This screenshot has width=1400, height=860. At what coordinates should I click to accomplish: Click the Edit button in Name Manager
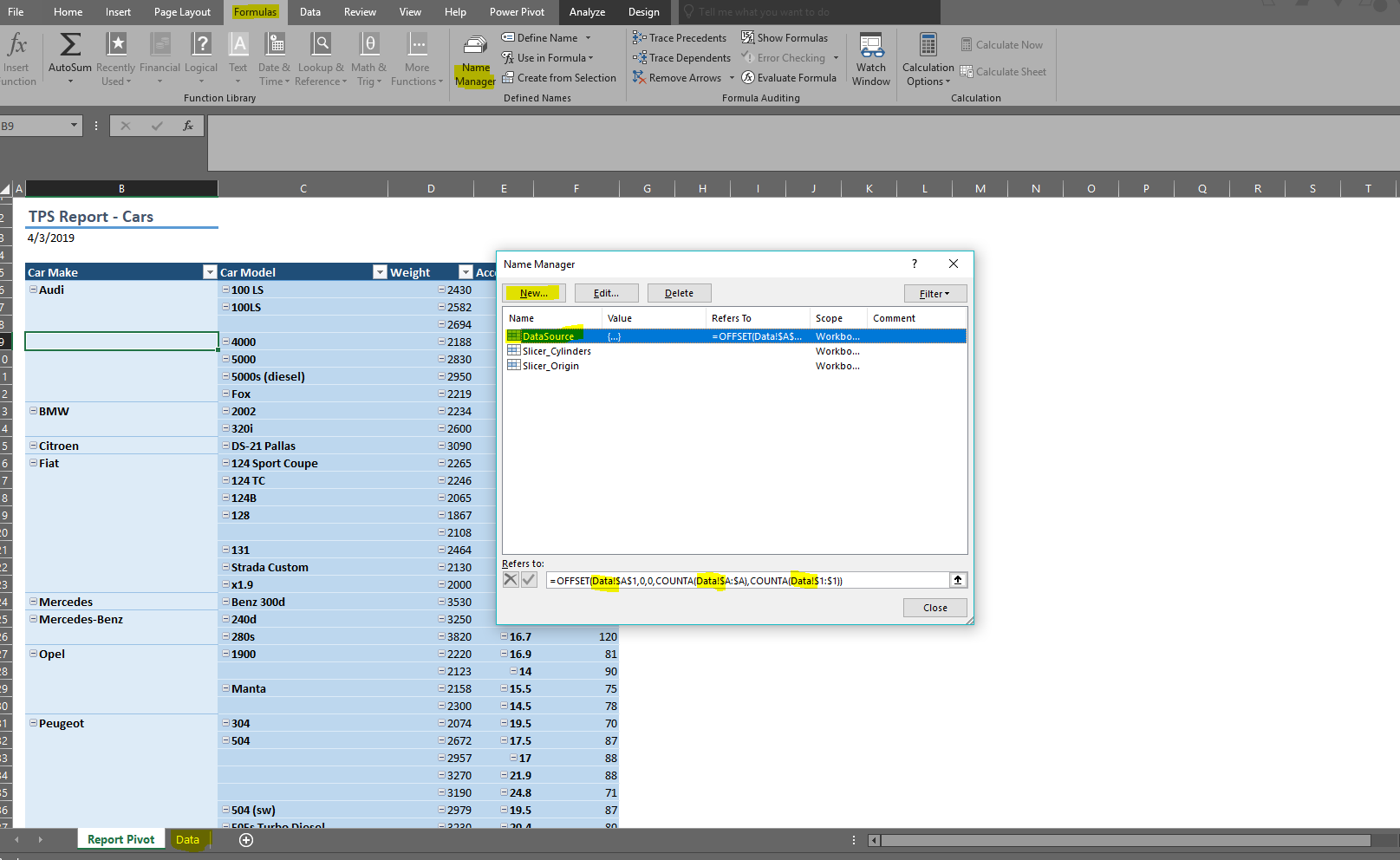click(x=606, y=293)
